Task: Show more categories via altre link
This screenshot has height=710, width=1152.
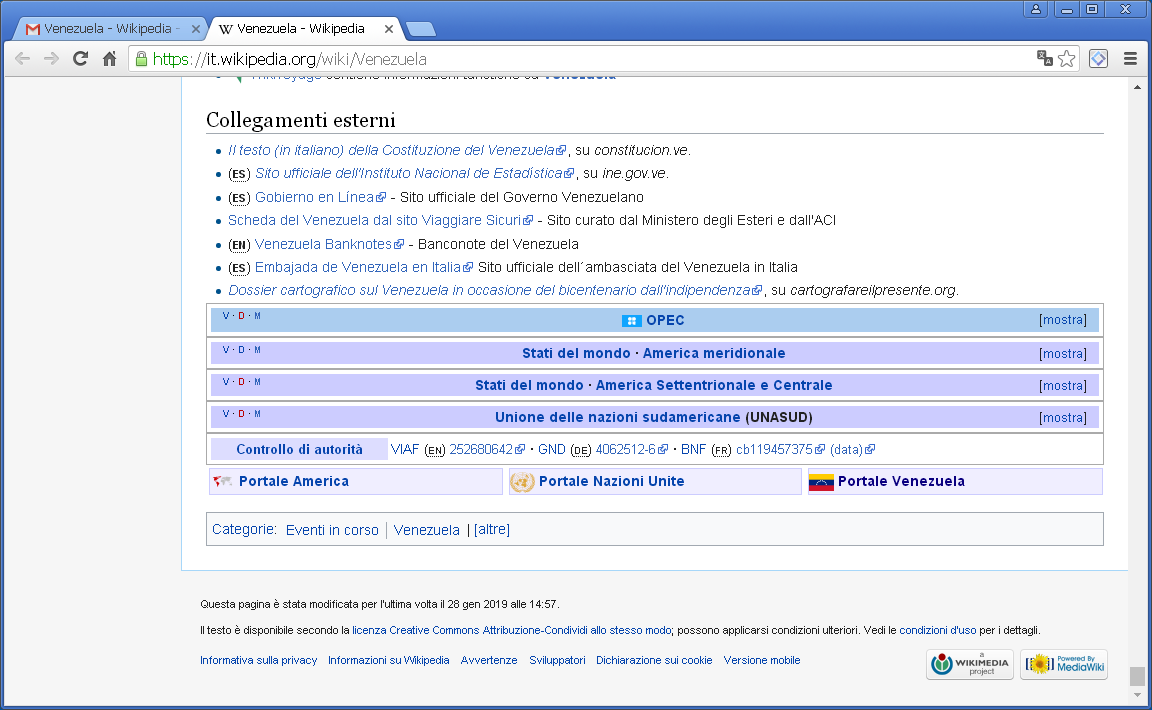Action: click(x=491, y=529)
